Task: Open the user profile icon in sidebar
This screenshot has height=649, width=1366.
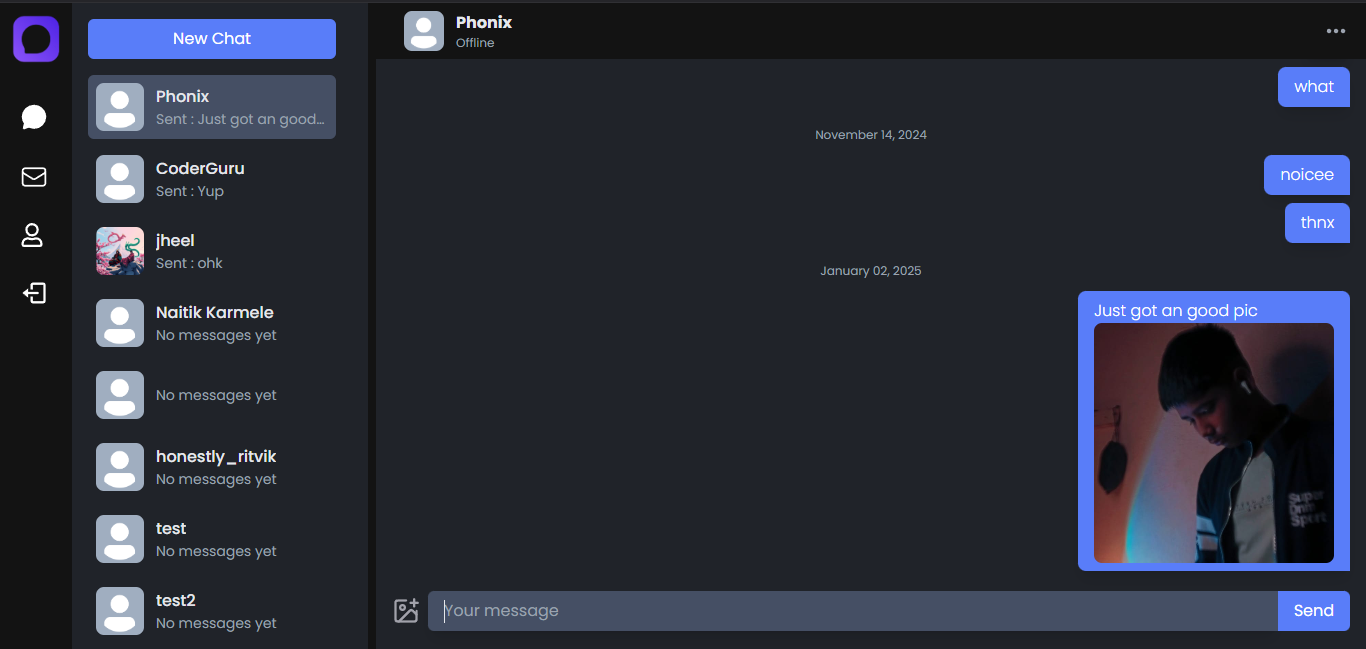Action: (33, 235)
